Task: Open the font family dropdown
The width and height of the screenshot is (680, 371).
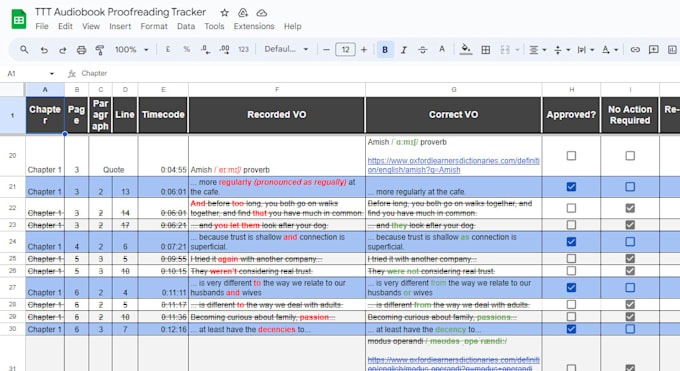Action: [x=286, y=49]
